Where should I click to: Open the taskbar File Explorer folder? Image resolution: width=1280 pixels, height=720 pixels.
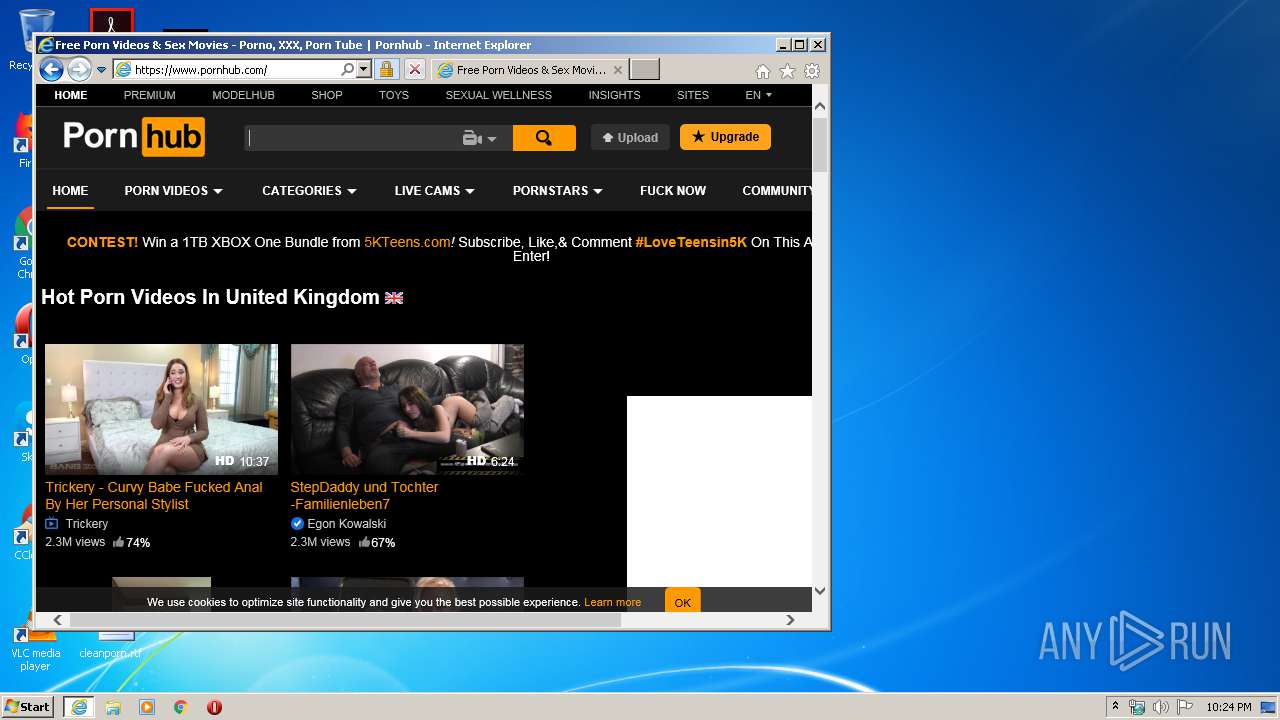[x=113, y=707]
